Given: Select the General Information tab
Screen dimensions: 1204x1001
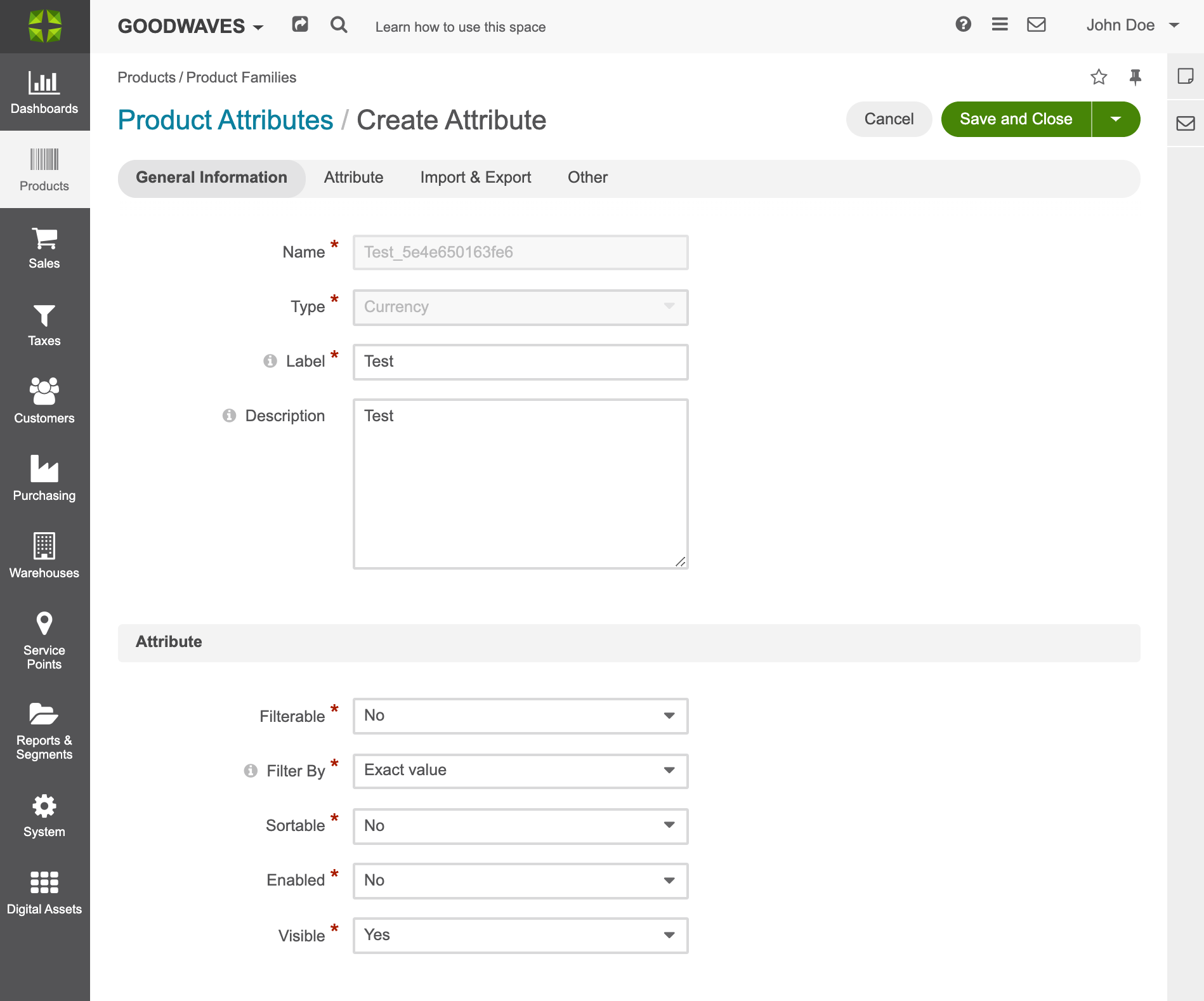Looking at the screenshot, I should tap(211, 178).
